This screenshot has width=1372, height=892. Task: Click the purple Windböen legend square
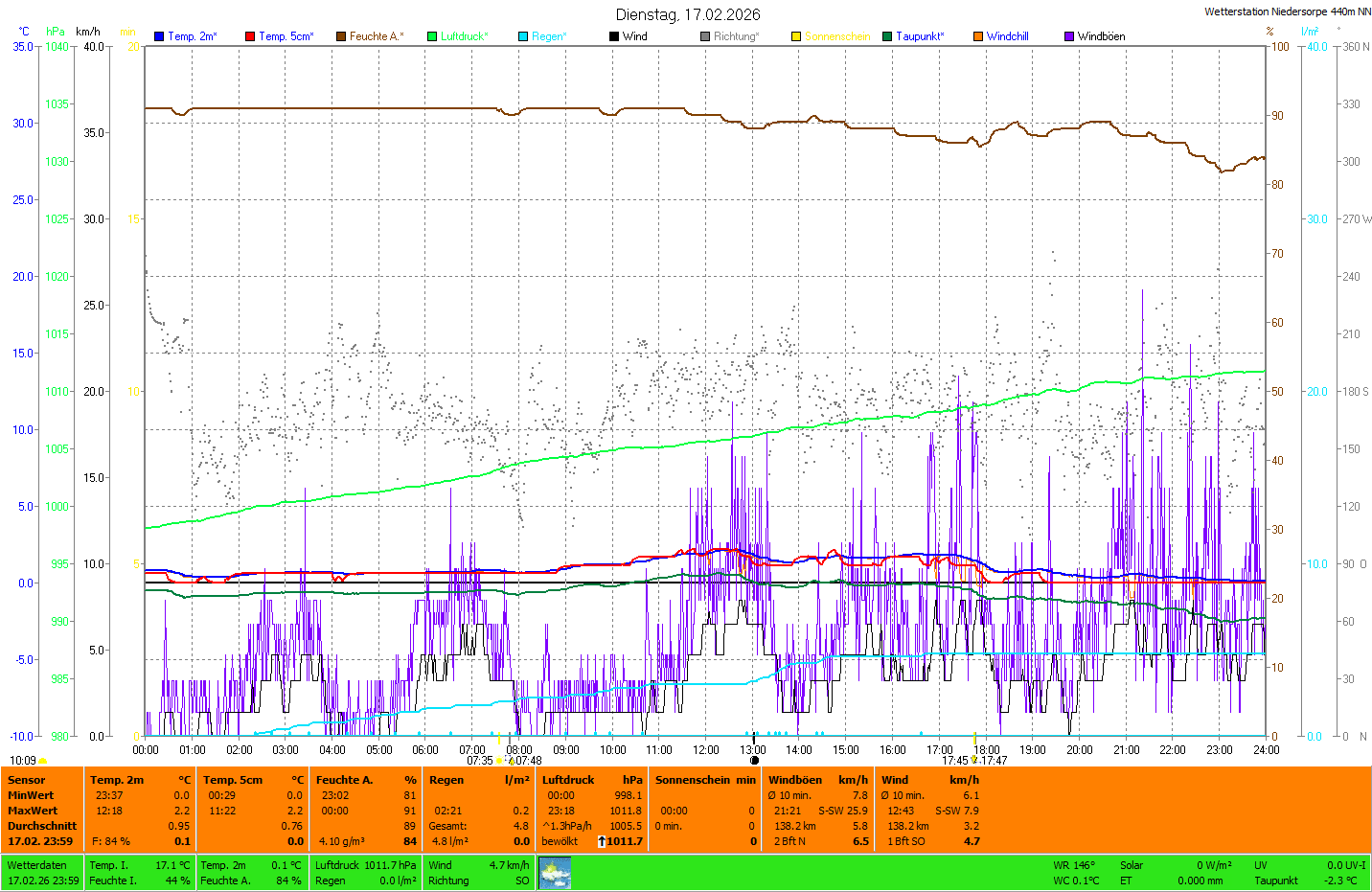(x=1069, y=36)
